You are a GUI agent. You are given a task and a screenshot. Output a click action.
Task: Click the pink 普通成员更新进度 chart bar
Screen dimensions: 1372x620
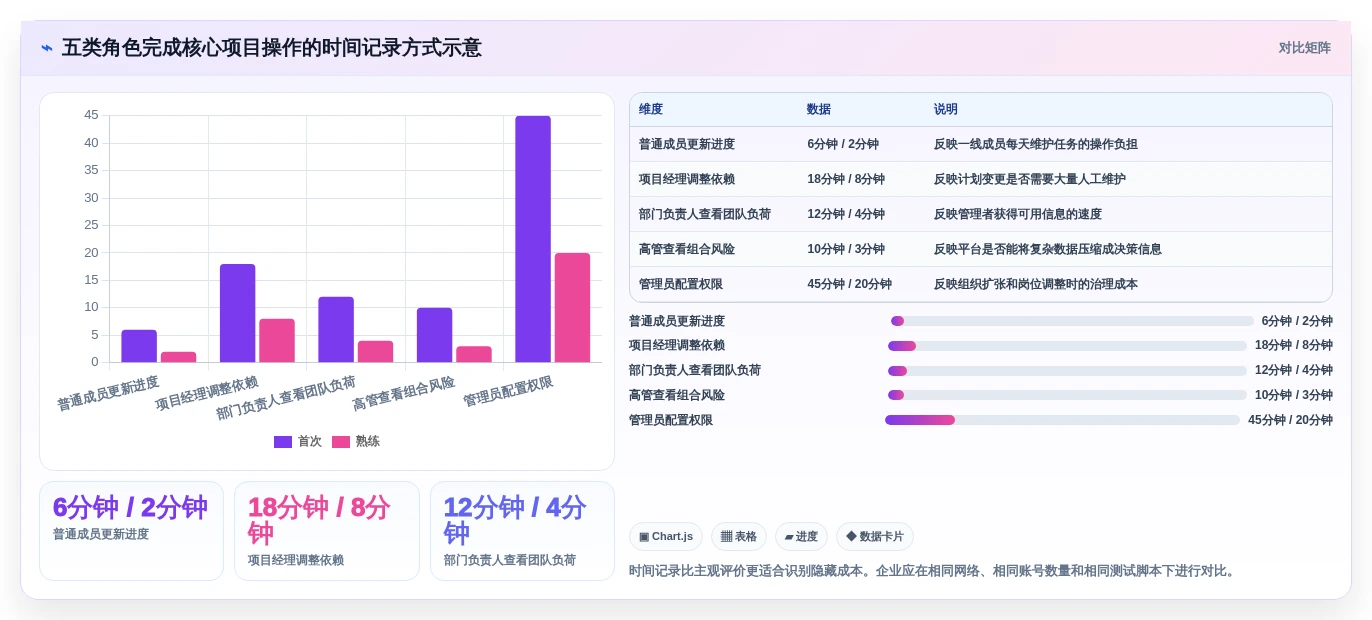(x=179, y=357)
